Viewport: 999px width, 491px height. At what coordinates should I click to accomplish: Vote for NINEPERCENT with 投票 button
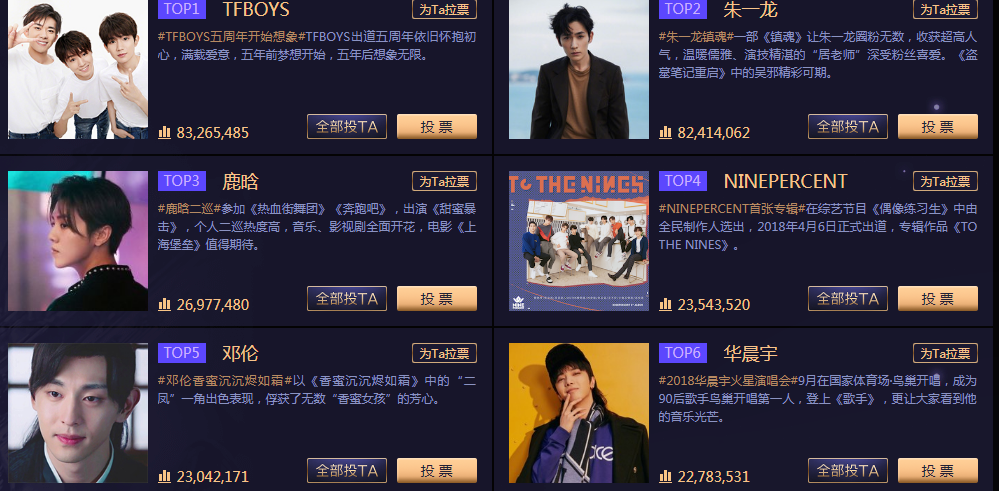click(937, 298)
